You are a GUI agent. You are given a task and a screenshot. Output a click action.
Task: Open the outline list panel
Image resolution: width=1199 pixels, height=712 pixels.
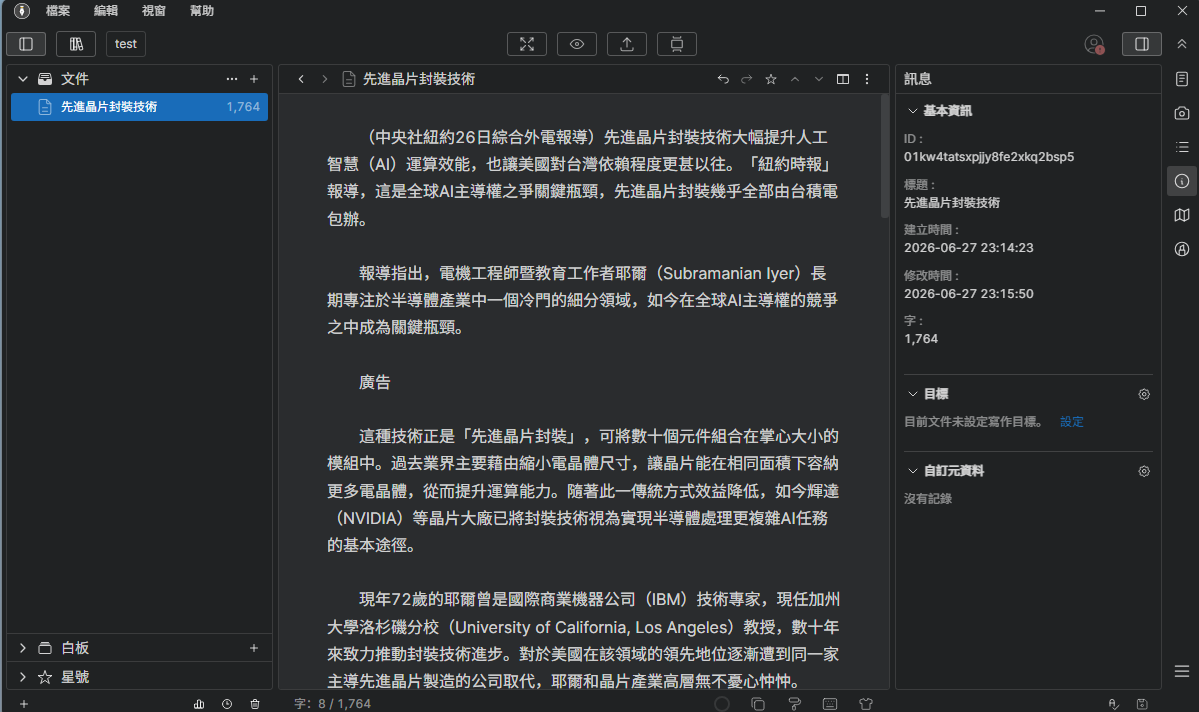pyautogui.click(x=1181, y=147)
